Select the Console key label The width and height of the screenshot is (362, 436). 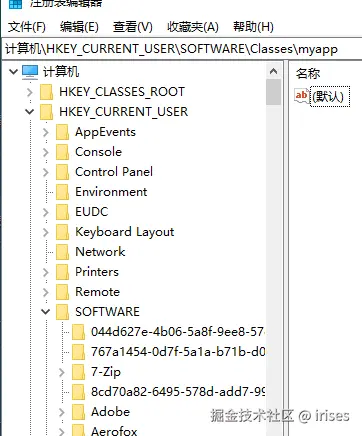click(99, 152)
